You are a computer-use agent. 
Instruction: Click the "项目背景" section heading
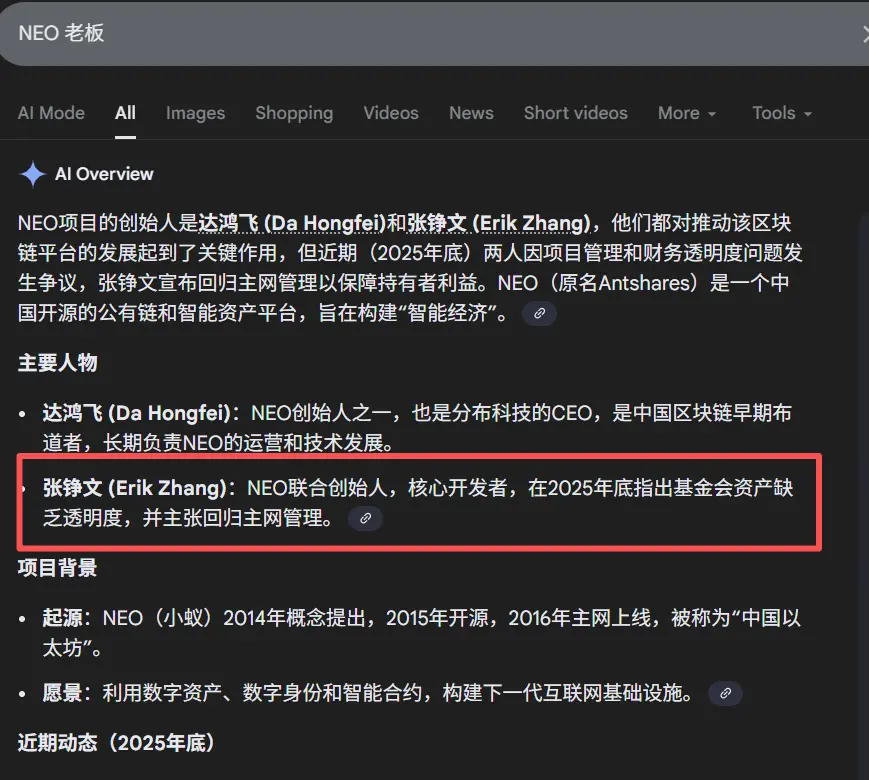click(x=58, y=568)
